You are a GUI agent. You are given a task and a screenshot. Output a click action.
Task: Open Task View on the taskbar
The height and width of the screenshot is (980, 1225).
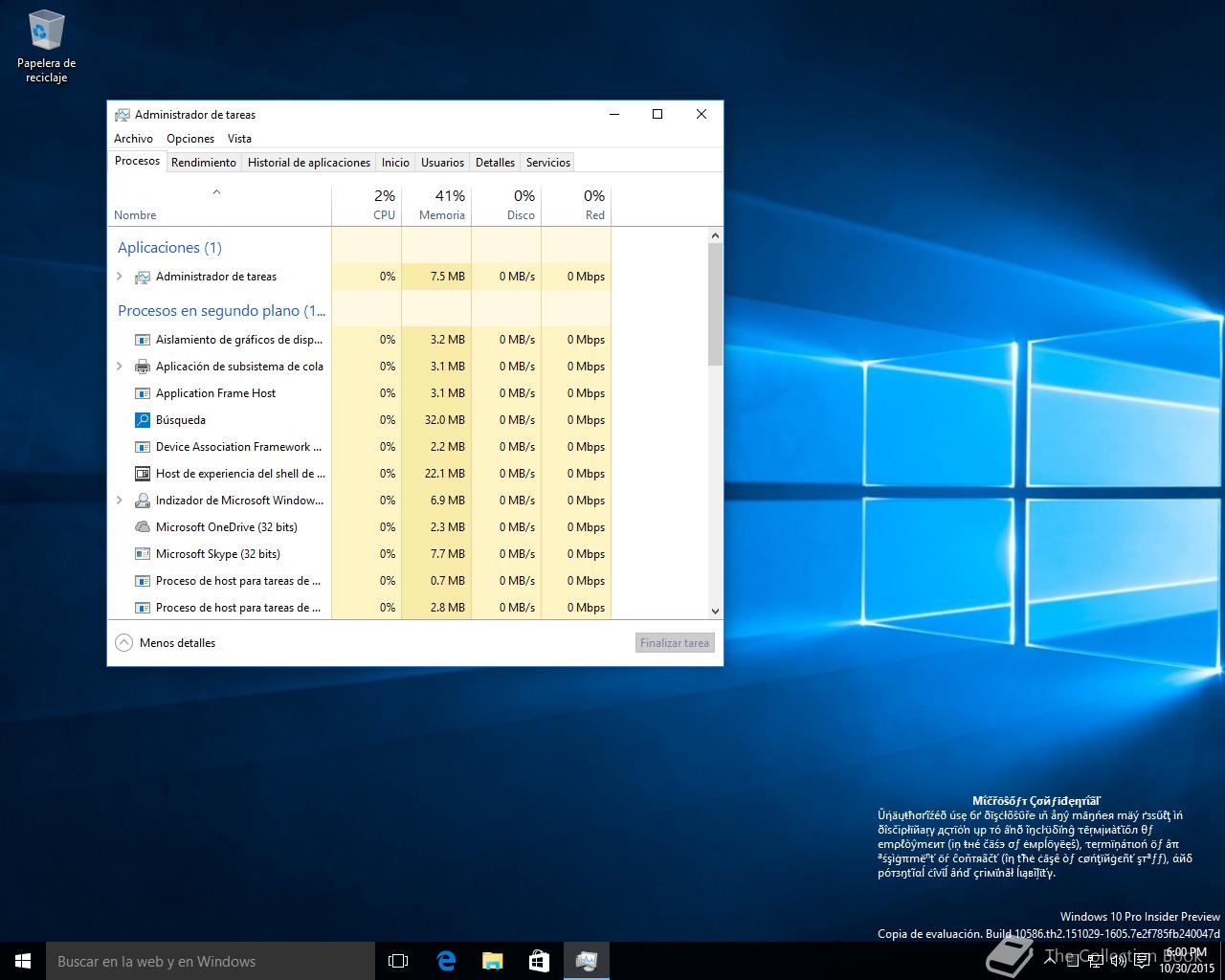398,961
